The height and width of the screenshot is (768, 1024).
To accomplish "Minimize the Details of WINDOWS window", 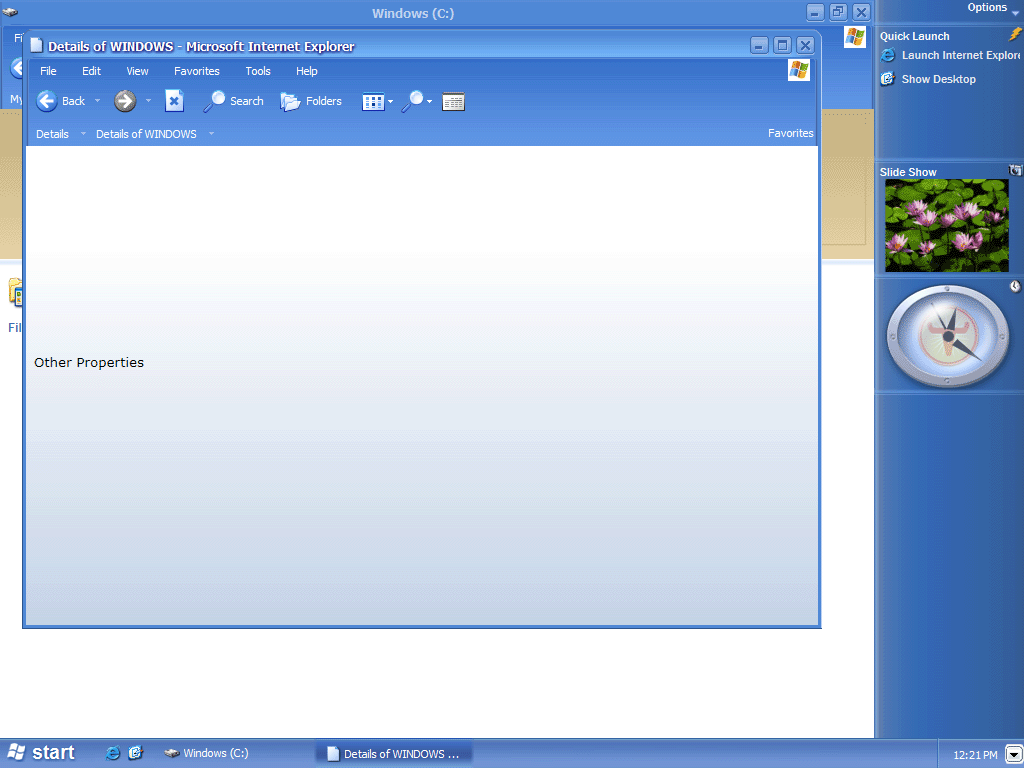I will pyautogui.click(x=759, y=45).
